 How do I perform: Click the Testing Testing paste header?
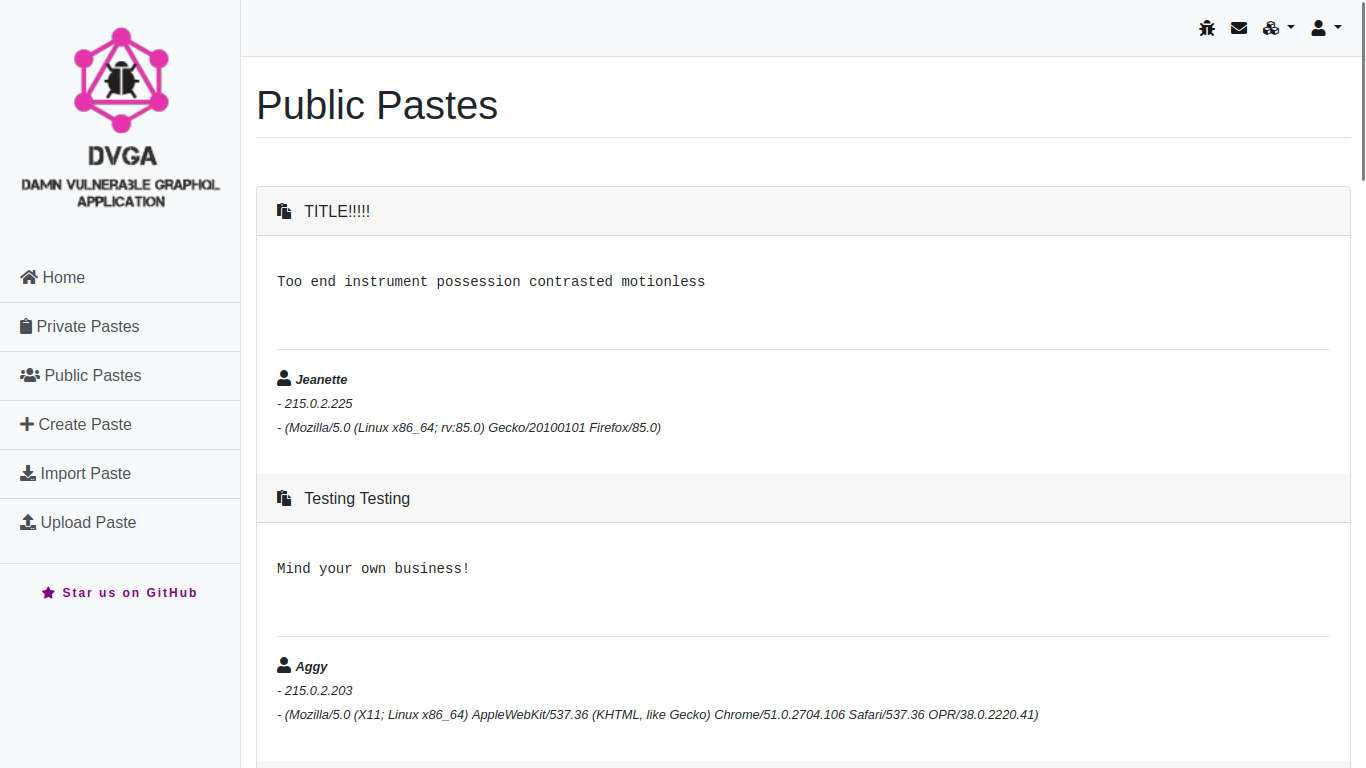click(x=357, y=499)
